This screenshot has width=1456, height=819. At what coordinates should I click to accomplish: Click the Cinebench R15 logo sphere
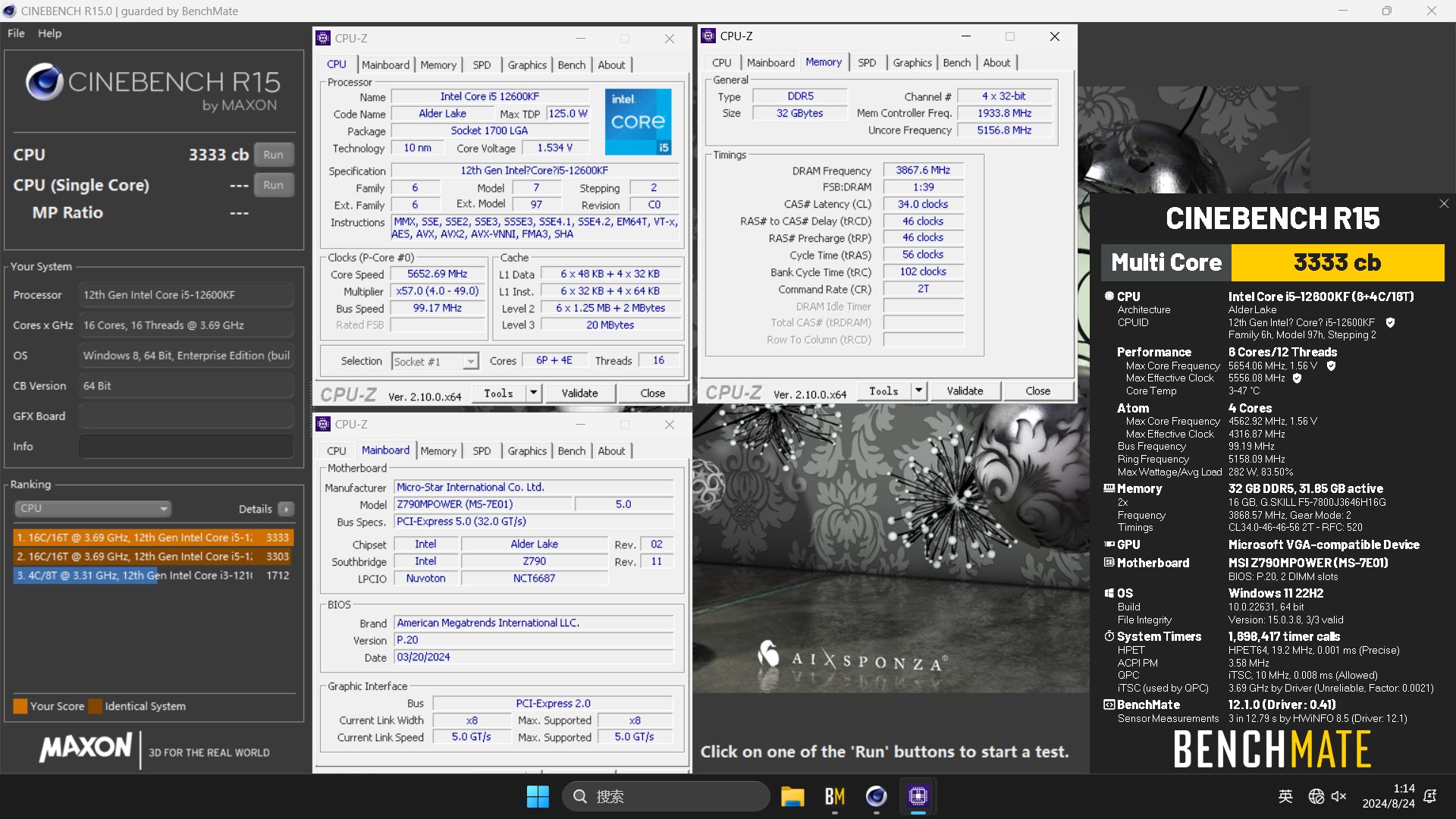[x=44, y=82]
